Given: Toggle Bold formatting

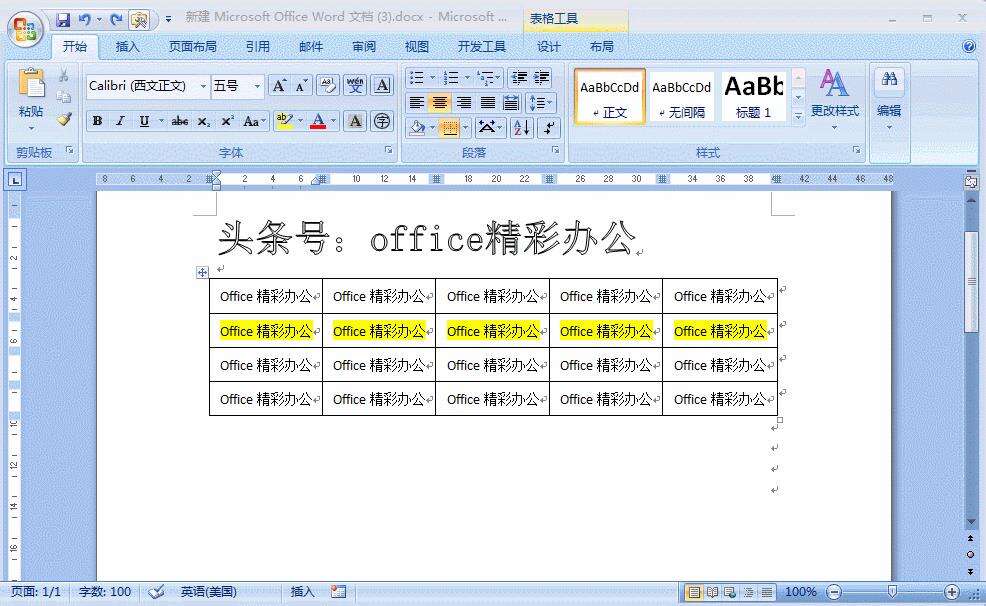Looking at the screenshot, I should coord(97,121).
